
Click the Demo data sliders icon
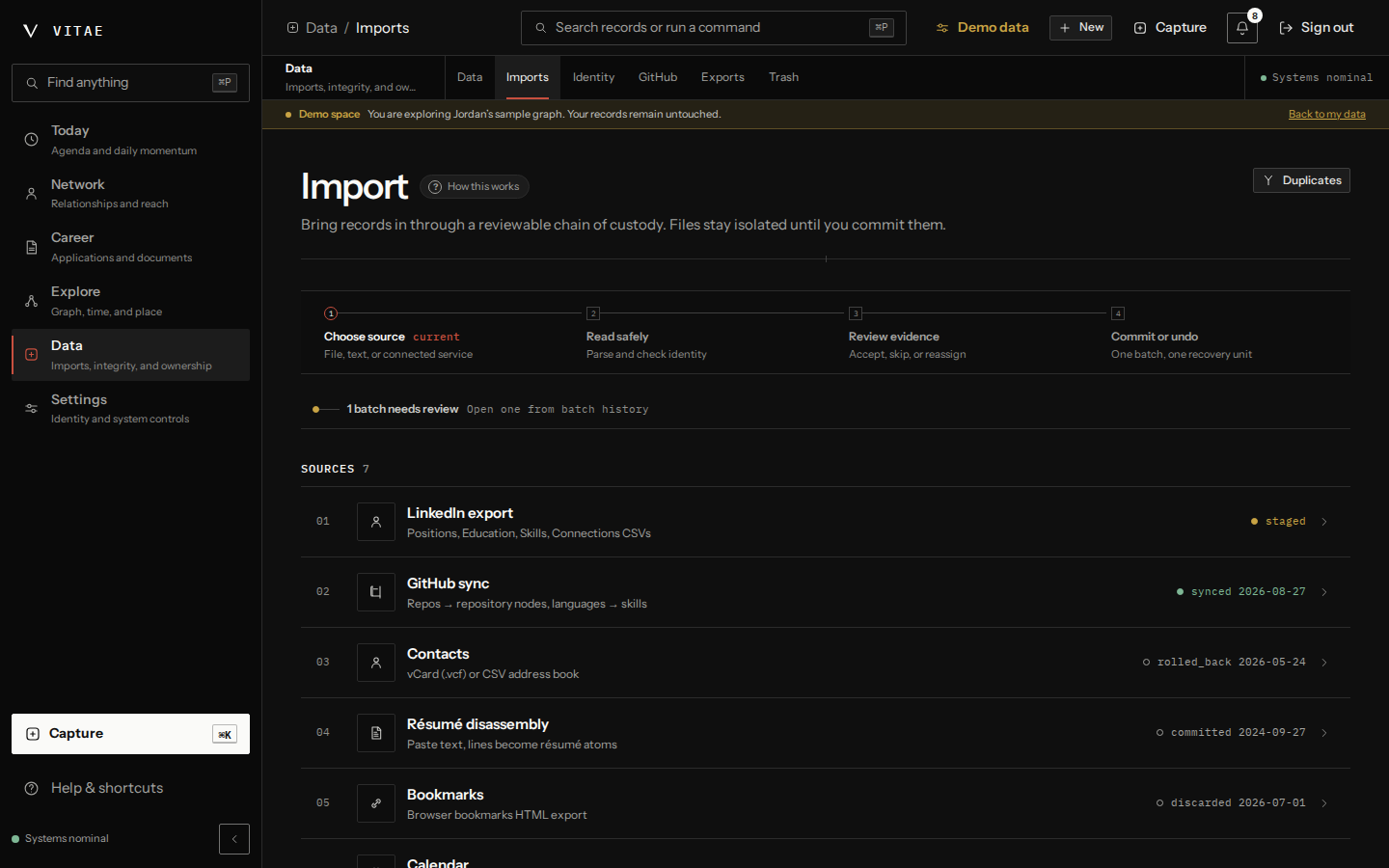(x=942, y=28)
